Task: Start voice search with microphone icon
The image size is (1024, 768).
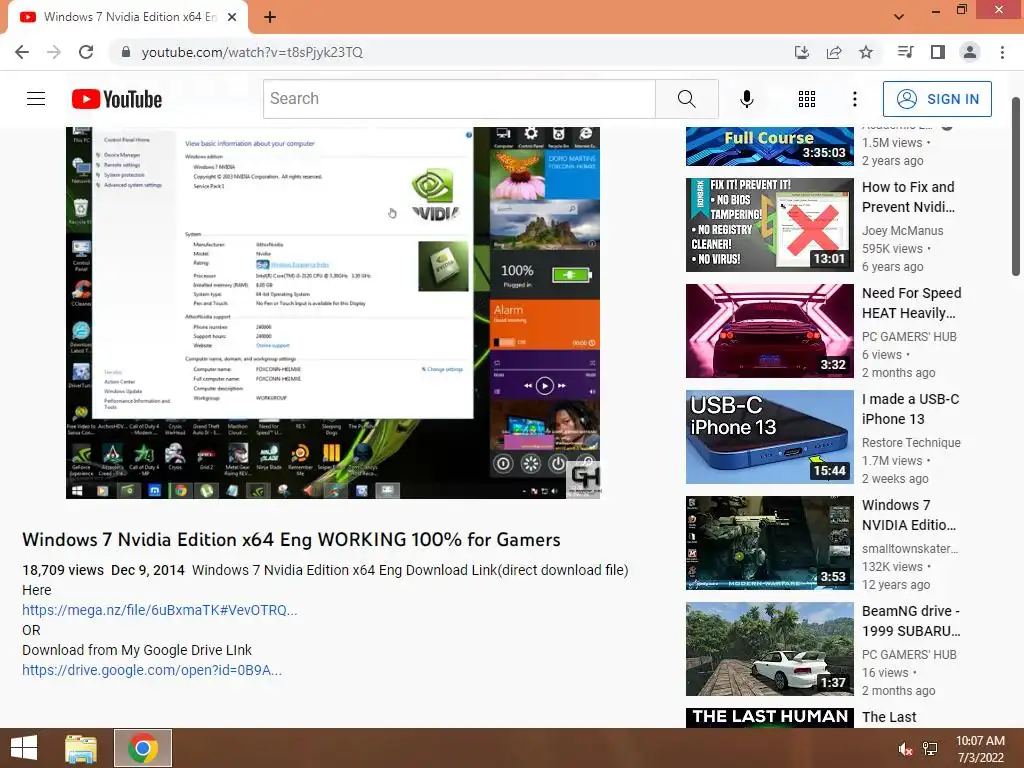Action: [746, 99]
